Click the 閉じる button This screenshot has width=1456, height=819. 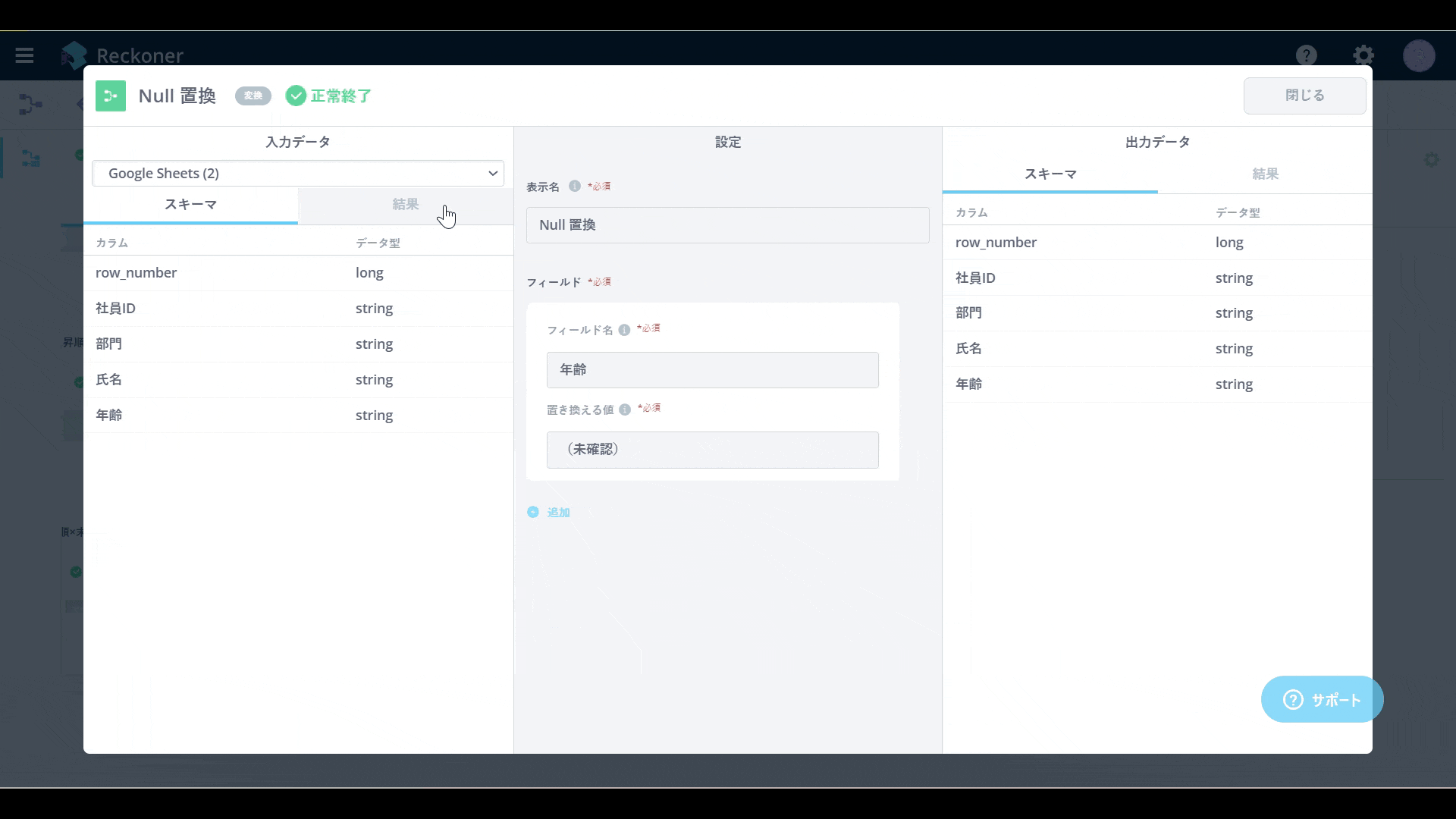pos(1304,96)
